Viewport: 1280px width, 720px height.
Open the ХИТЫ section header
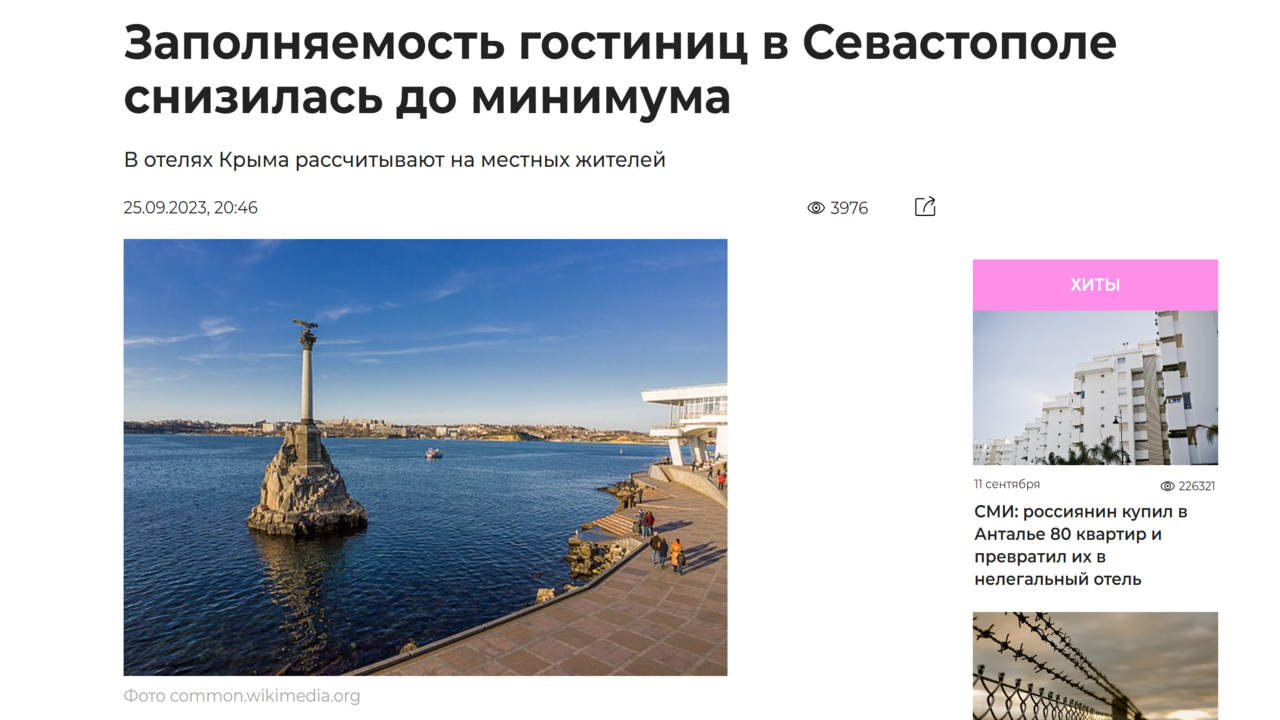pos(1095,285)
